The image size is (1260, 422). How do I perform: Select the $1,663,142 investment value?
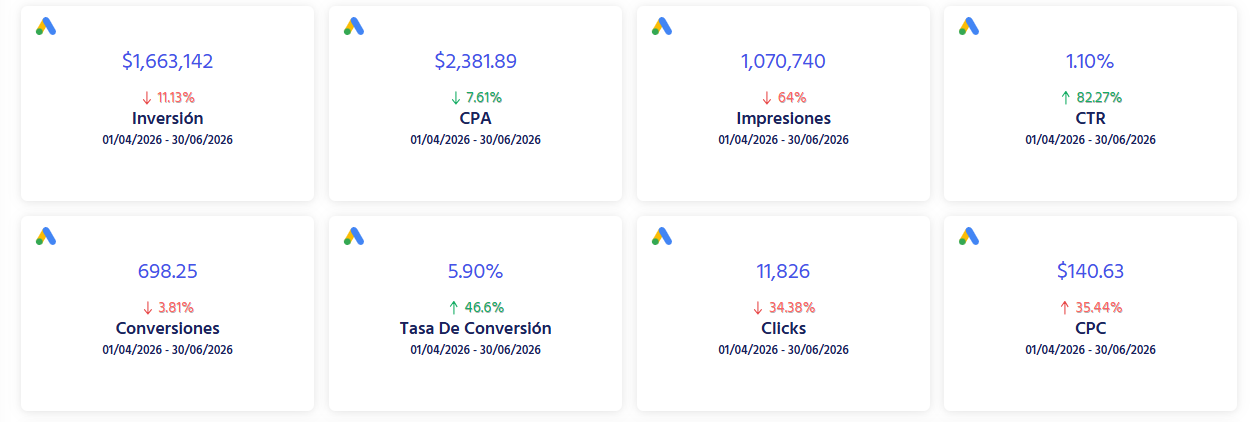coord(168,62)
